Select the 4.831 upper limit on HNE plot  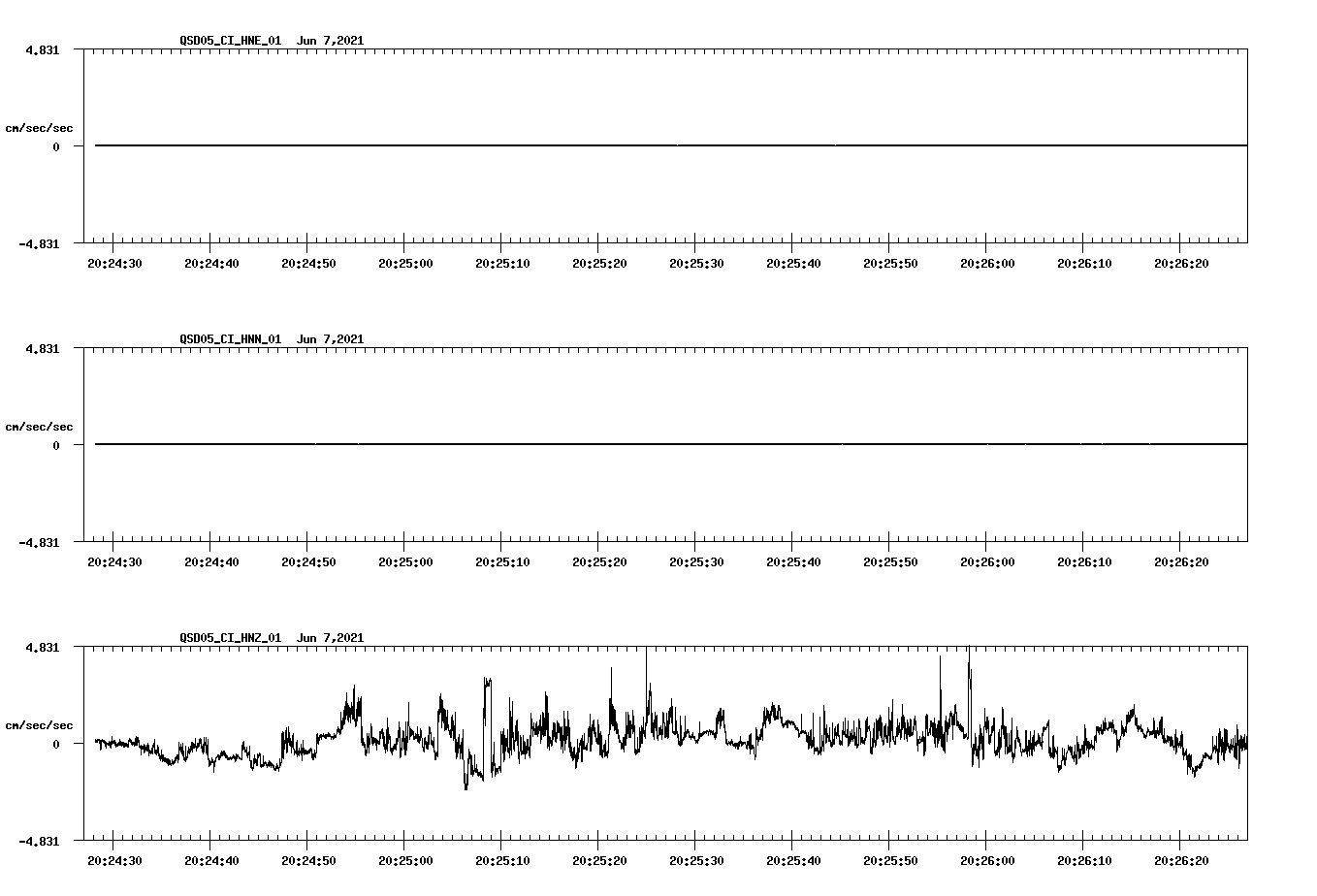tap(42, 49)
